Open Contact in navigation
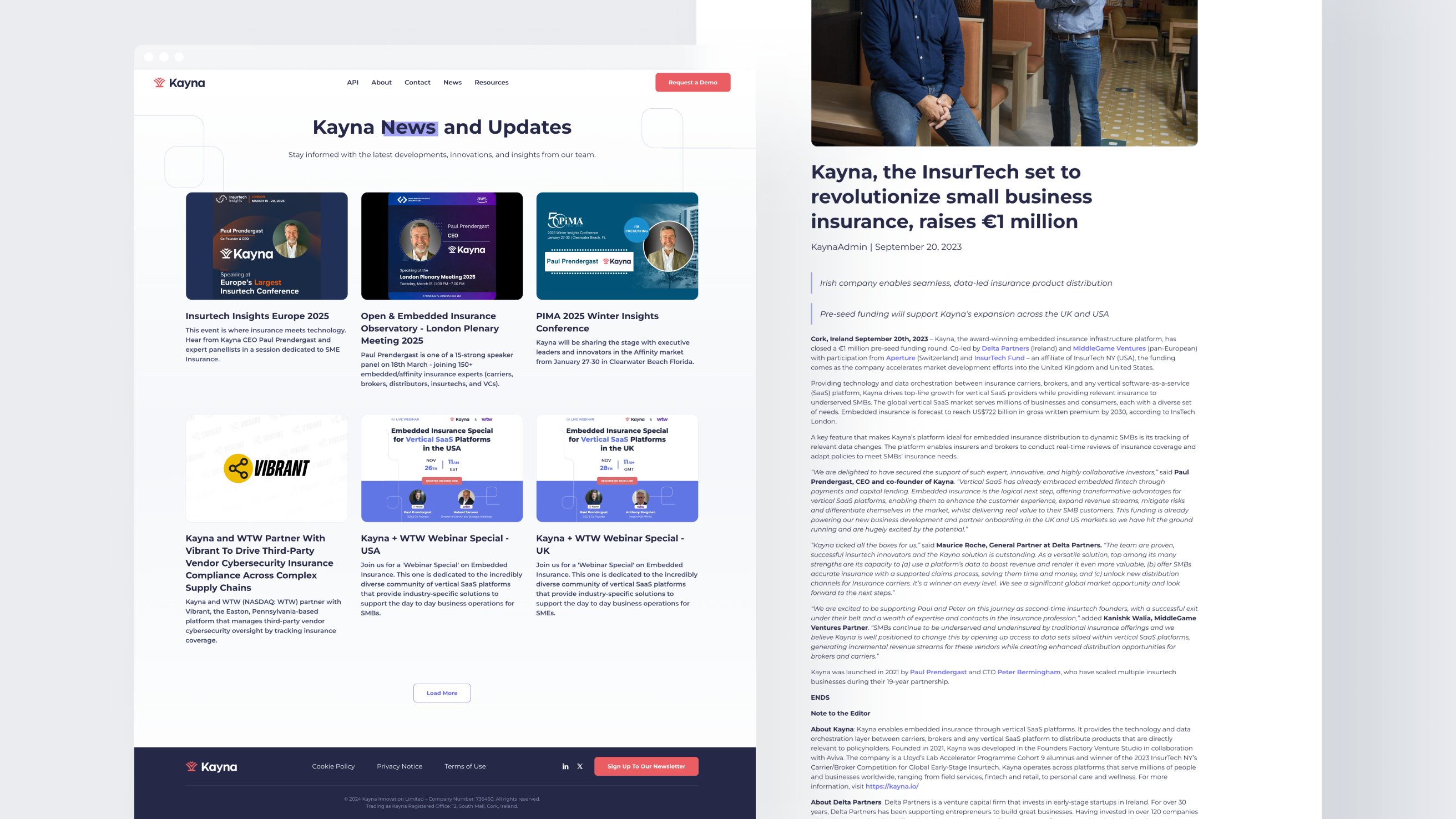The width and height of the screenshot is (1456, 819). (417, 83)
